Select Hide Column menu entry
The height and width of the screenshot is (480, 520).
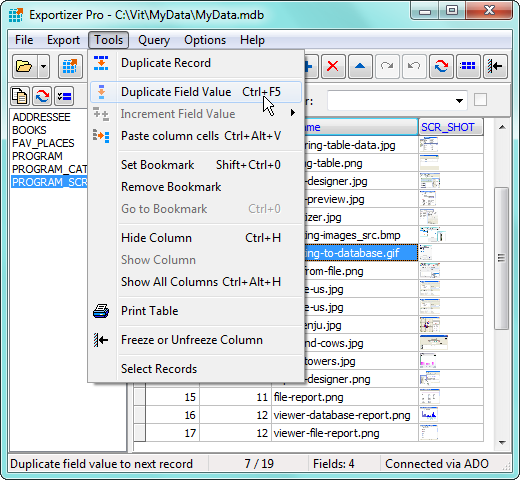coord(196,238)
